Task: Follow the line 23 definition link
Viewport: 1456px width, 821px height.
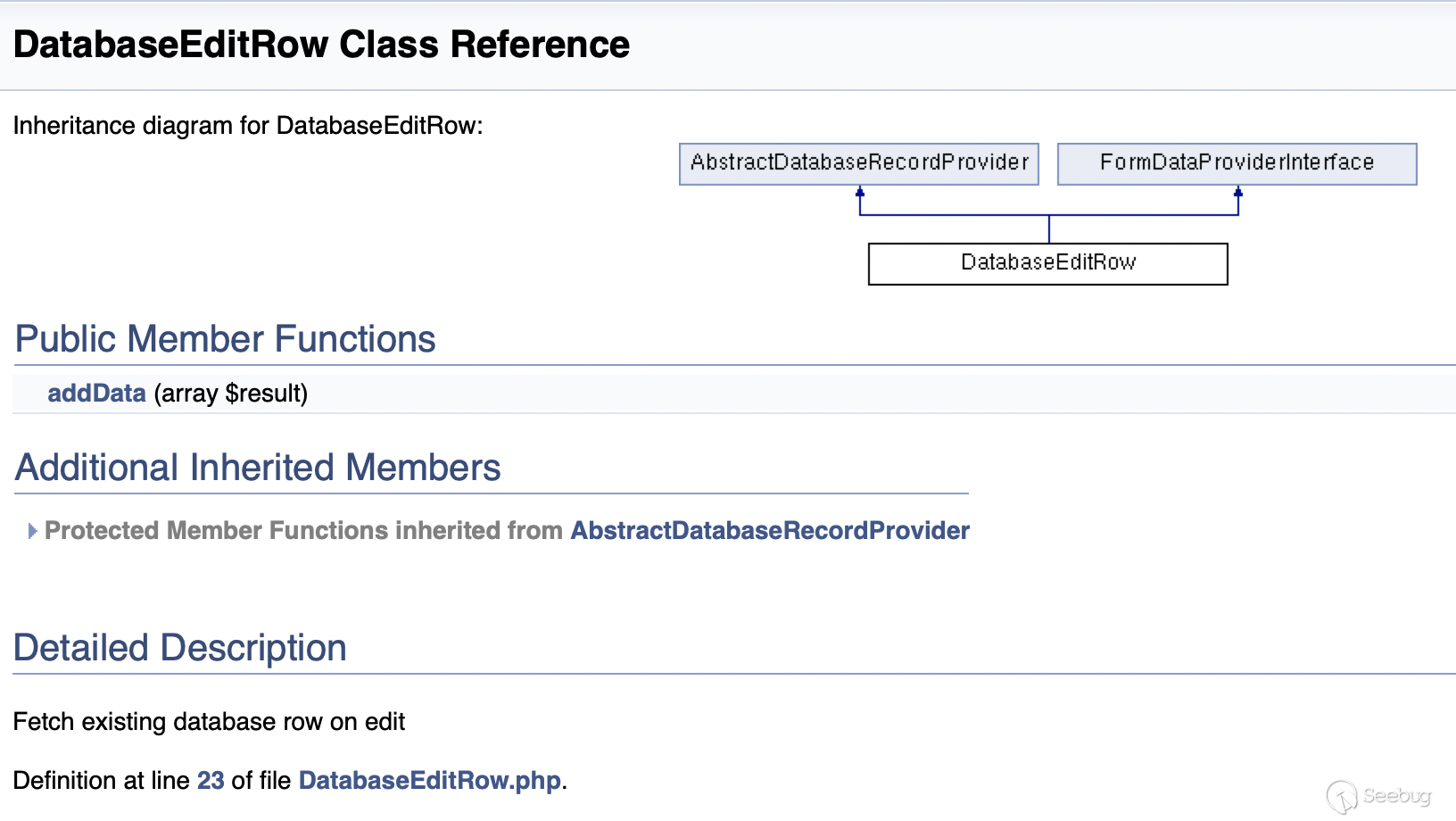Action: click(211, 781)
